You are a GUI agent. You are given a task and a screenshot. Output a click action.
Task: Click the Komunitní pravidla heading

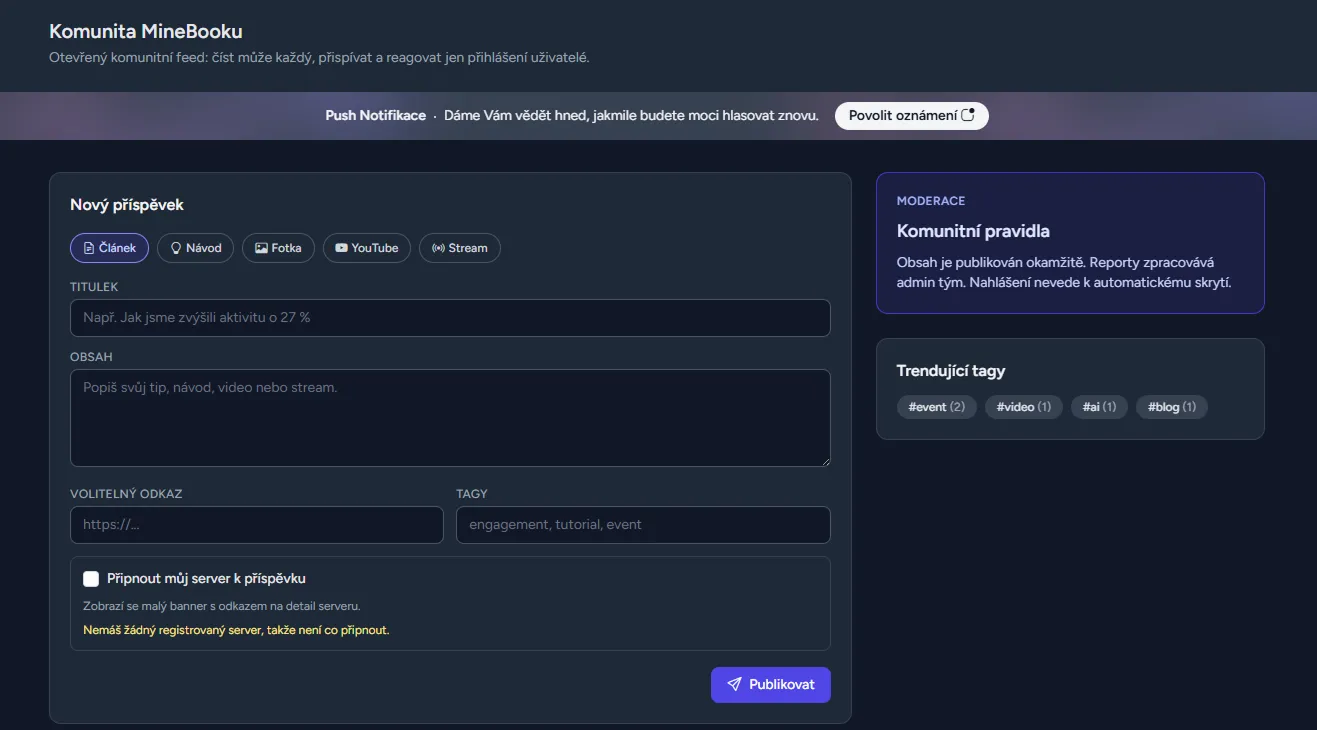coord(973,231)
